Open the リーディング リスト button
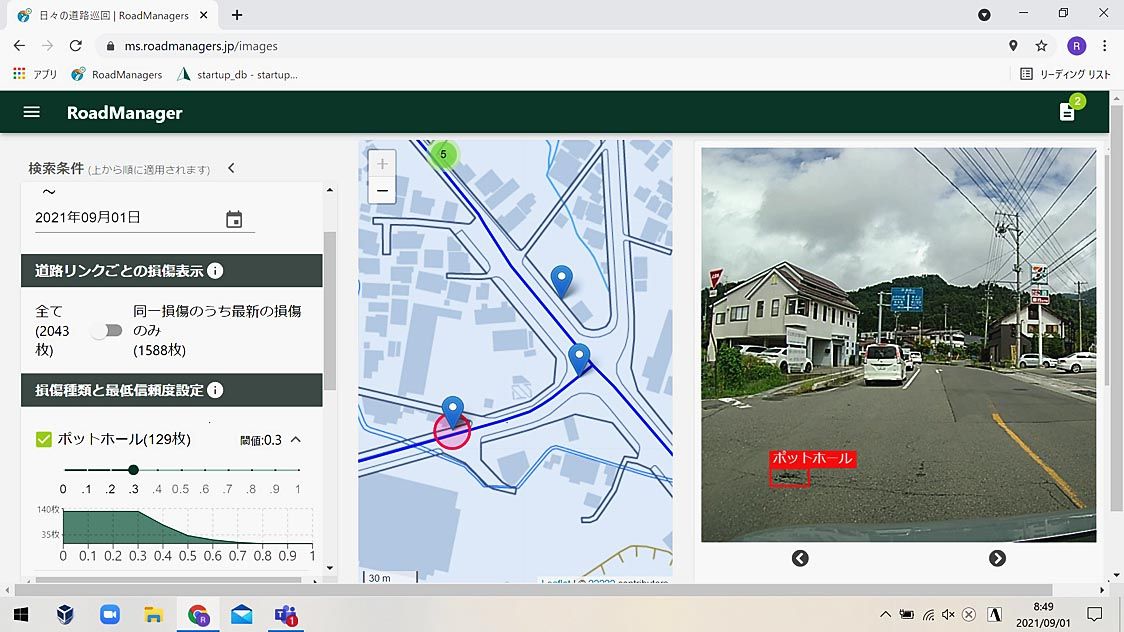1124x632 pixels. (x=1065, y=74)
